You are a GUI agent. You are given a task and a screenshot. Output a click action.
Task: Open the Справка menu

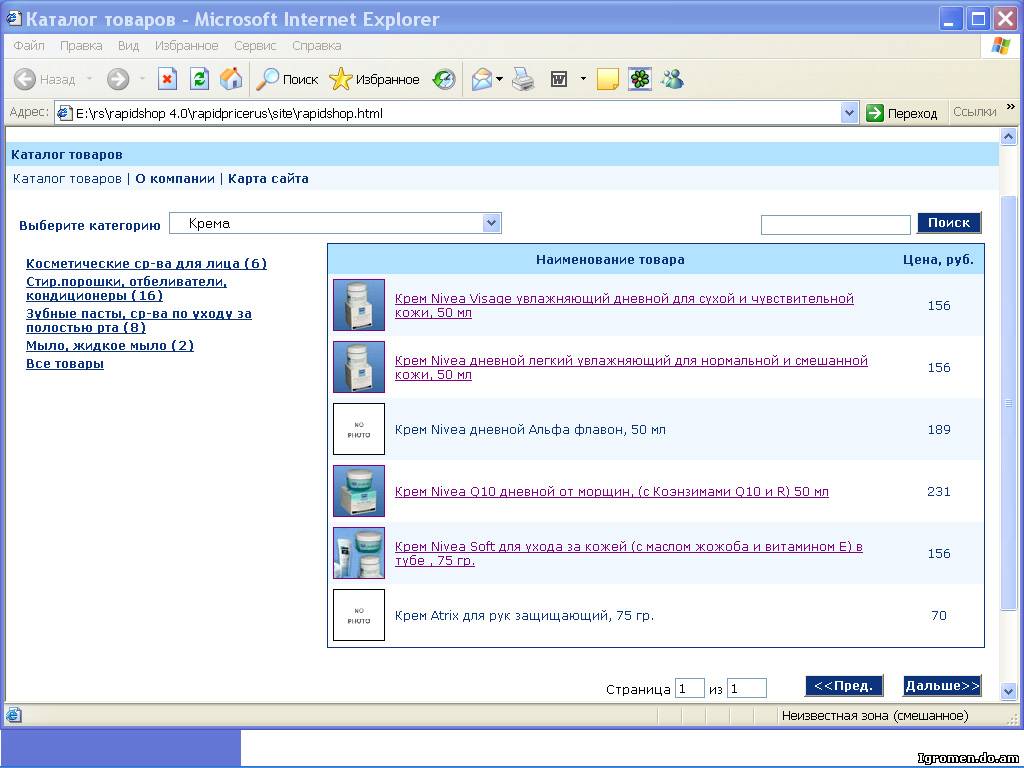pyautogui.click(x=317, y=46)
